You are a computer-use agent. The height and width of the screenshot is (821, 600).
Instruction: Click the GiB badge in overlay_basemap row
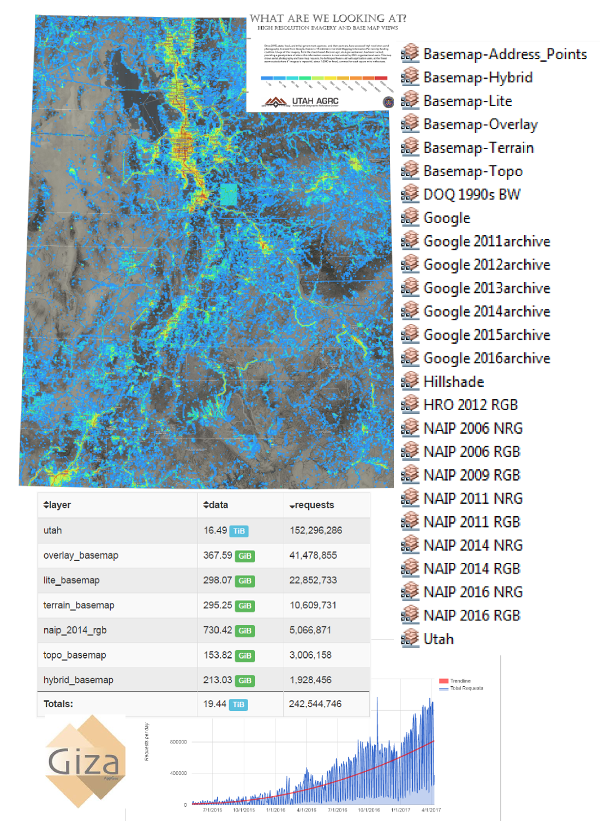[245, 556]
